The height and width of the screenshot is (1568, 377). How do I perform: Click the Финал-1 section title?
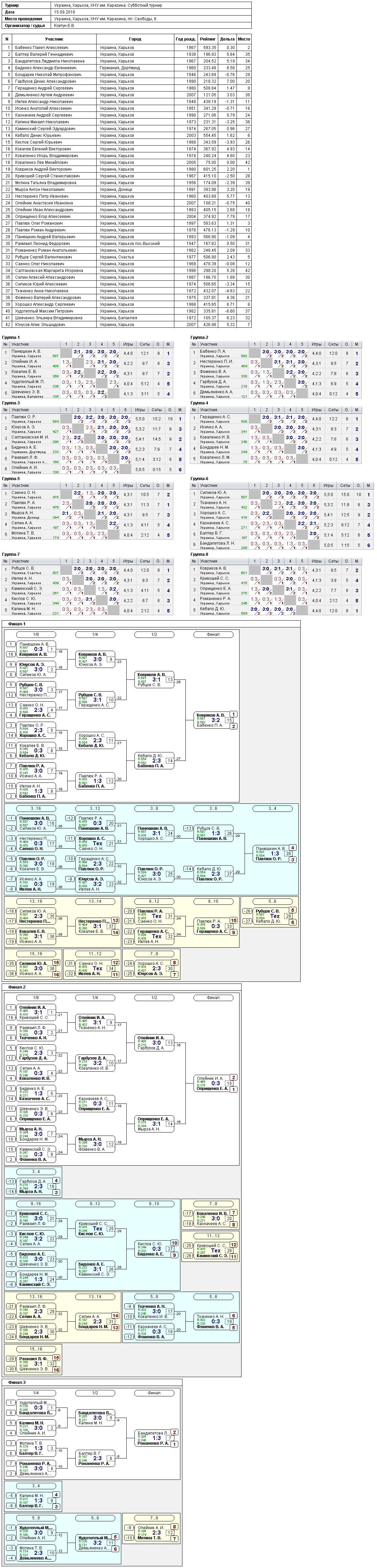click(17, 624)
